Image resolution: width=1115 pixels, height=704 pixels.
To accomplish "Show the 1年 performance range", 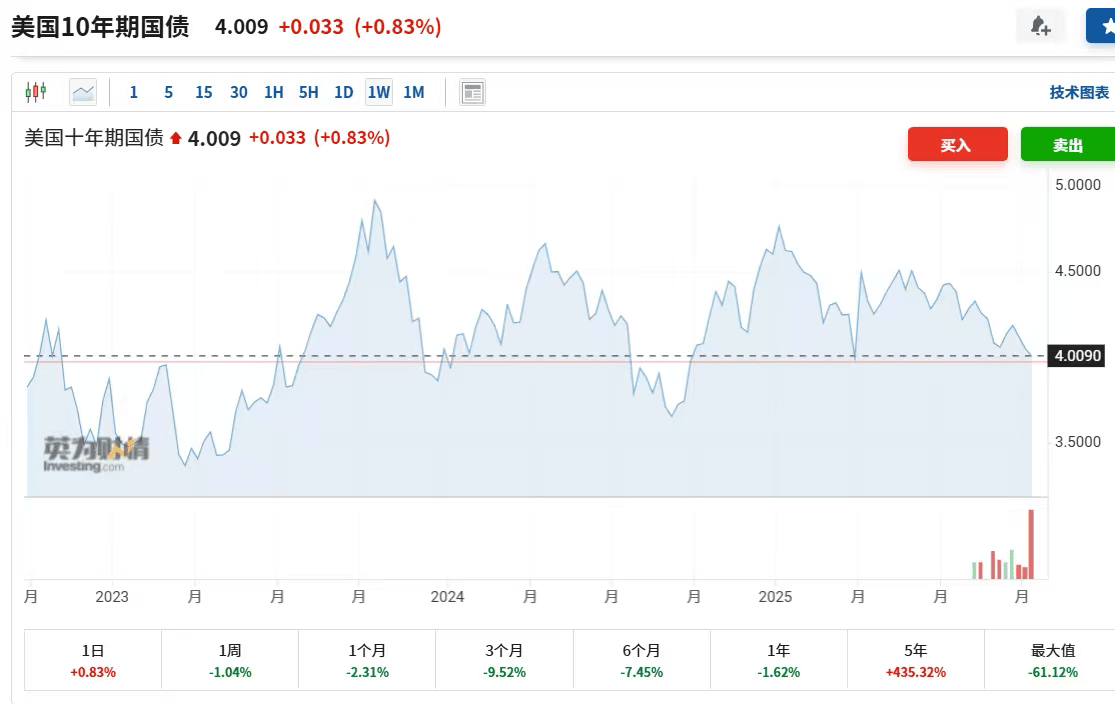I will point(778,660).
